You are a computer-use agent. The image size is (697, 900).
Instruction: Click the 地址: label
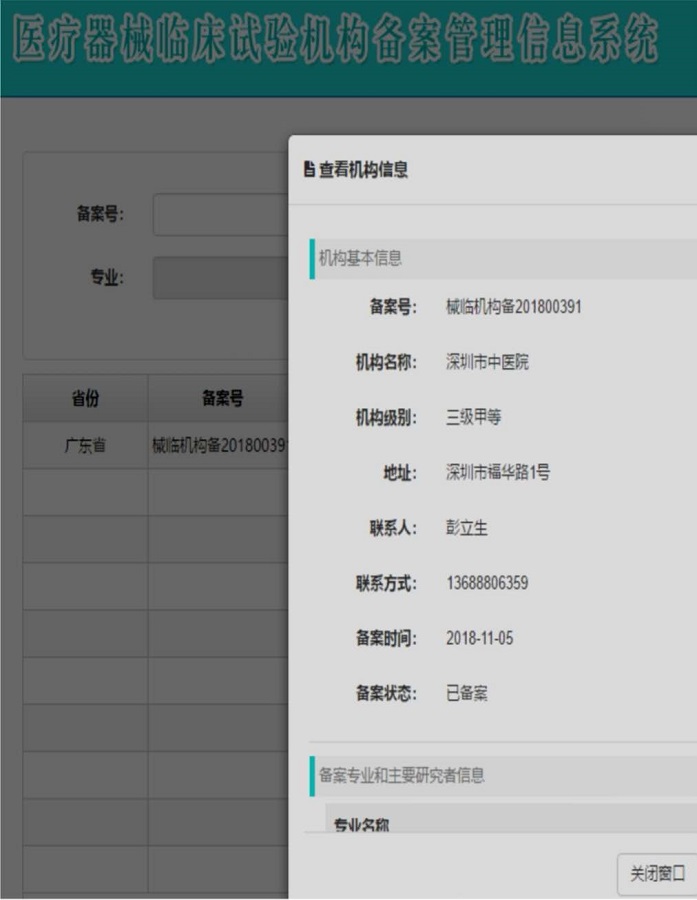point(400,472)
